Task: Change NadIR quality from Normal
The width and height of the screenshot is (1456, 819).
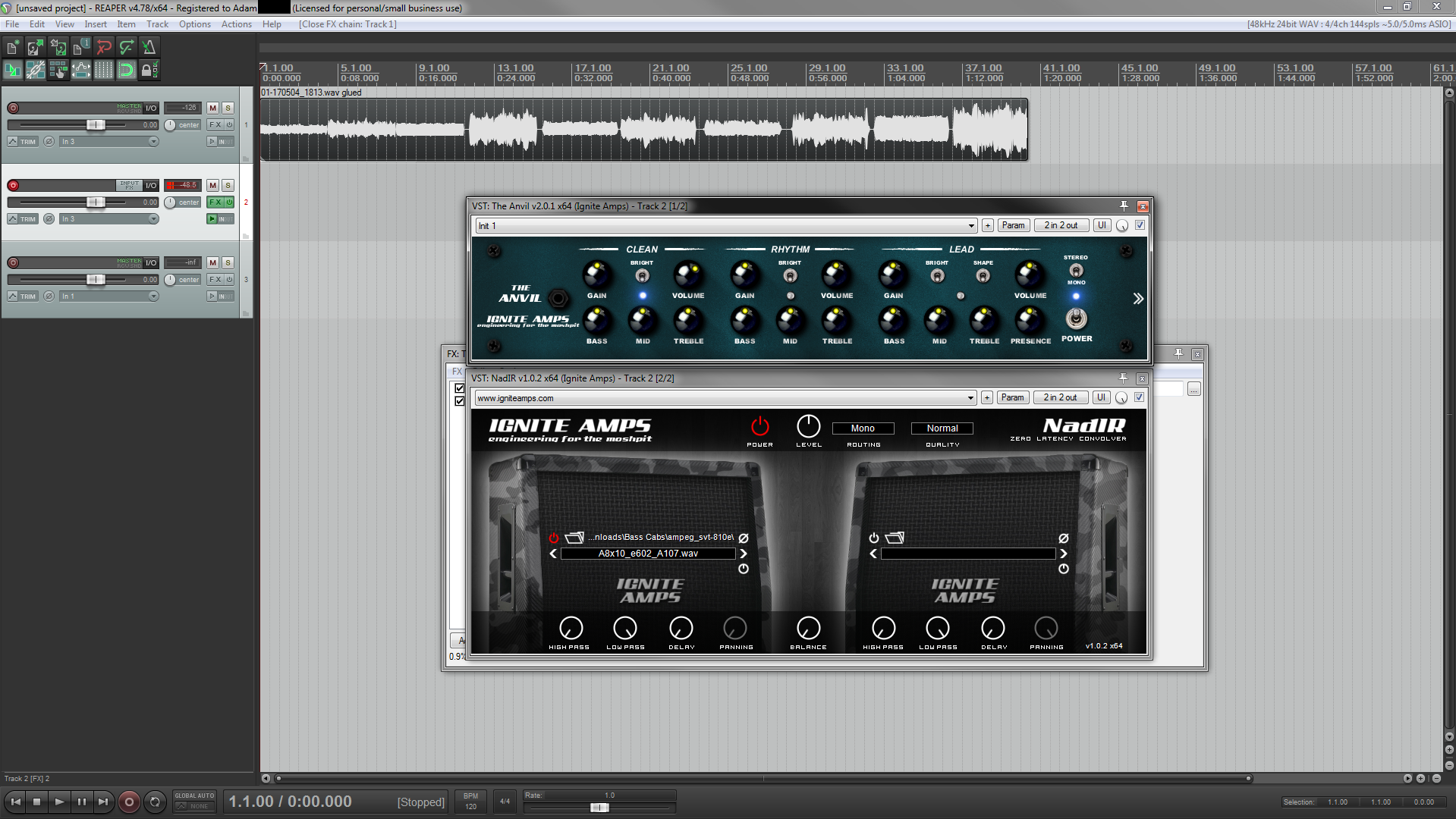Action: 942,428
